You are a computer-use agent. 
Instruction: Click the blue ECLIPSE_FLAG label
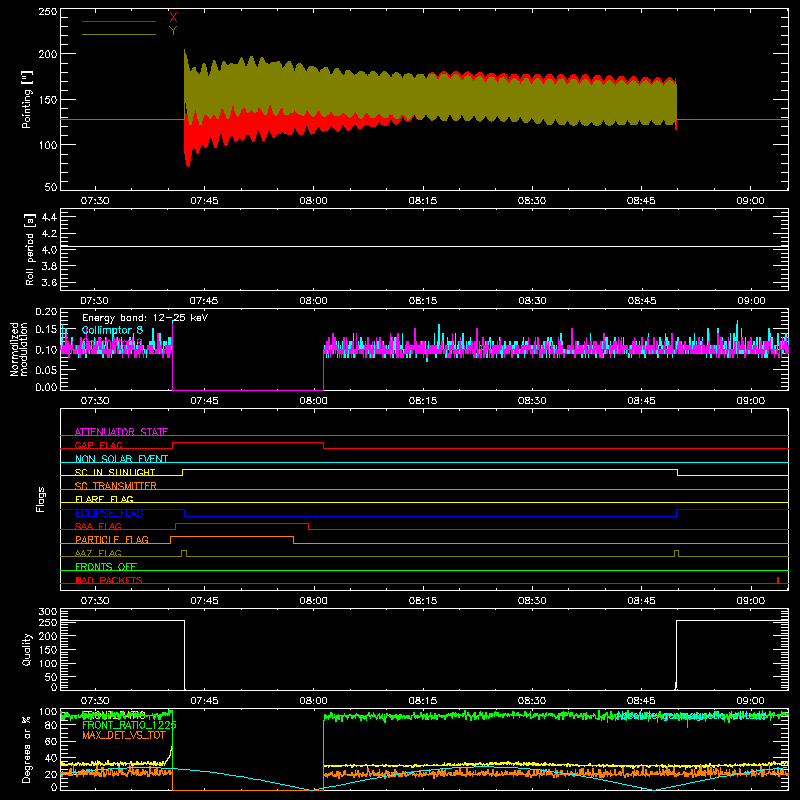[109, 513]
